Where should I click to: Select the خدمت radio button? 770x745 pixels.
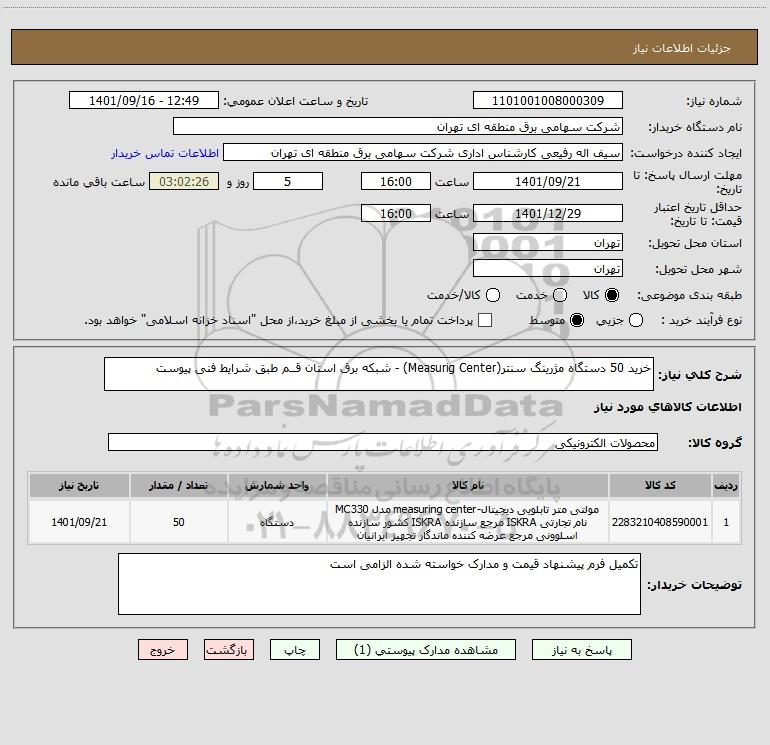[560, 295]
